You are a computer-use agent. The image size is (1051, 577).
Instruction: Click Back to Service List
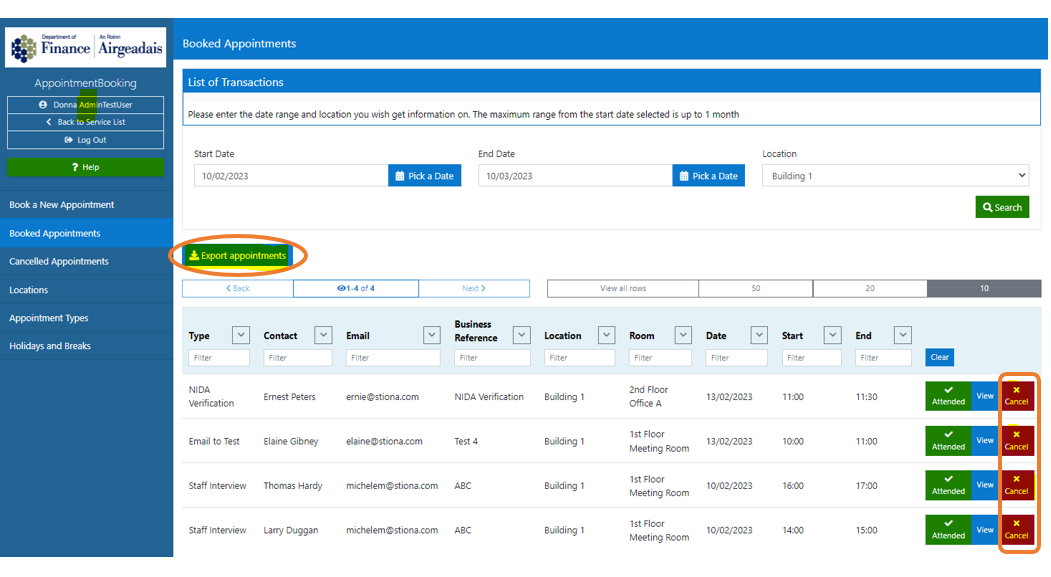(x=85, y=122)
